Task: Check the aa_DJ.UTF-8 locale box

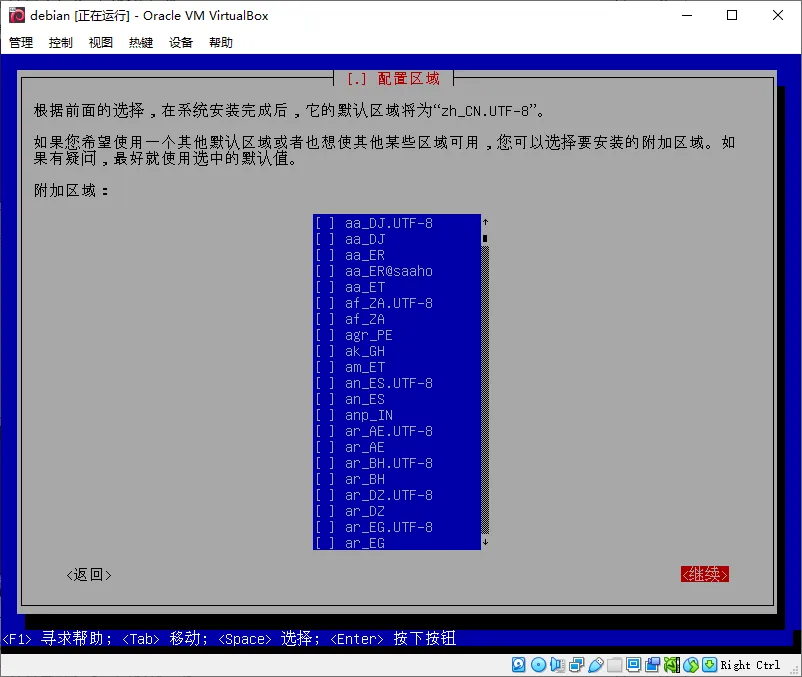Action: click(324, 223)
